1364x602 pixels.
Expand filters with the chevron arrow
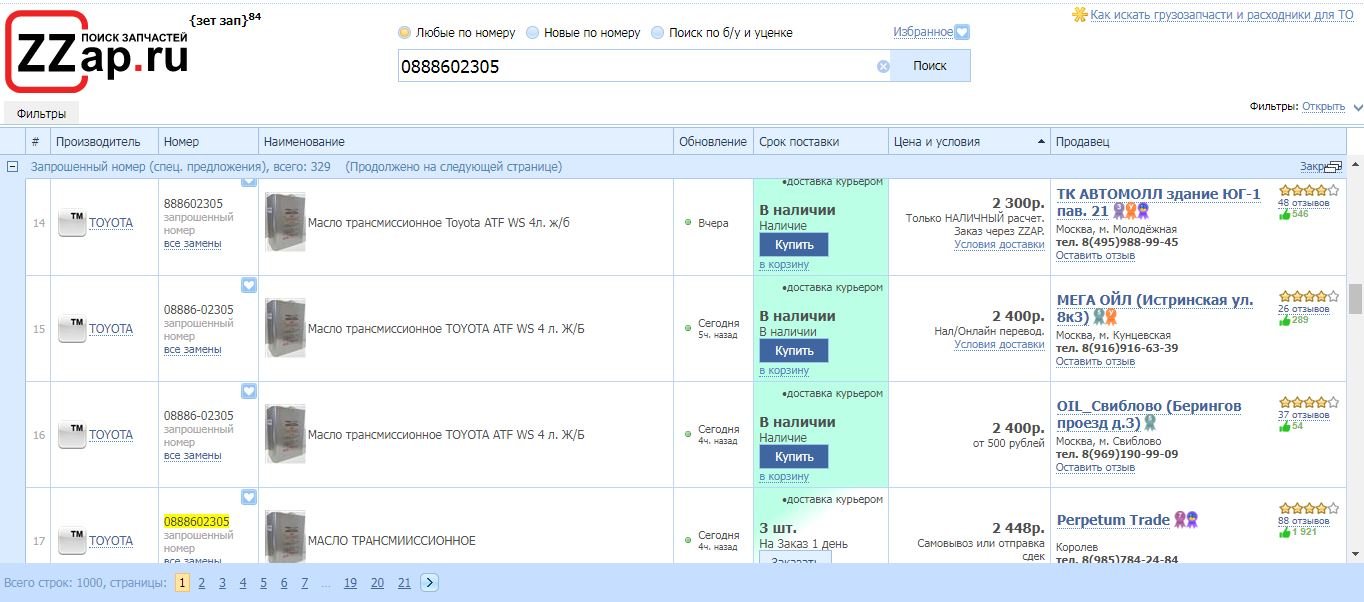1358,107
